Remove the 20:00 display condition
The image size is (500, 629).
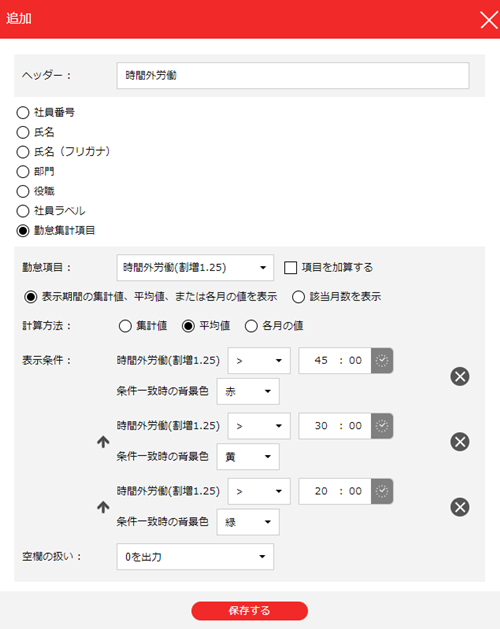click(460, 507)
